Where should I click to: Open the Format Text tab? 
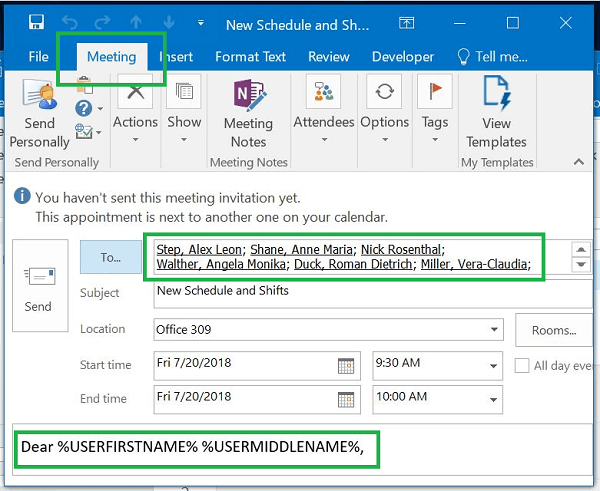tap(250, 57)
